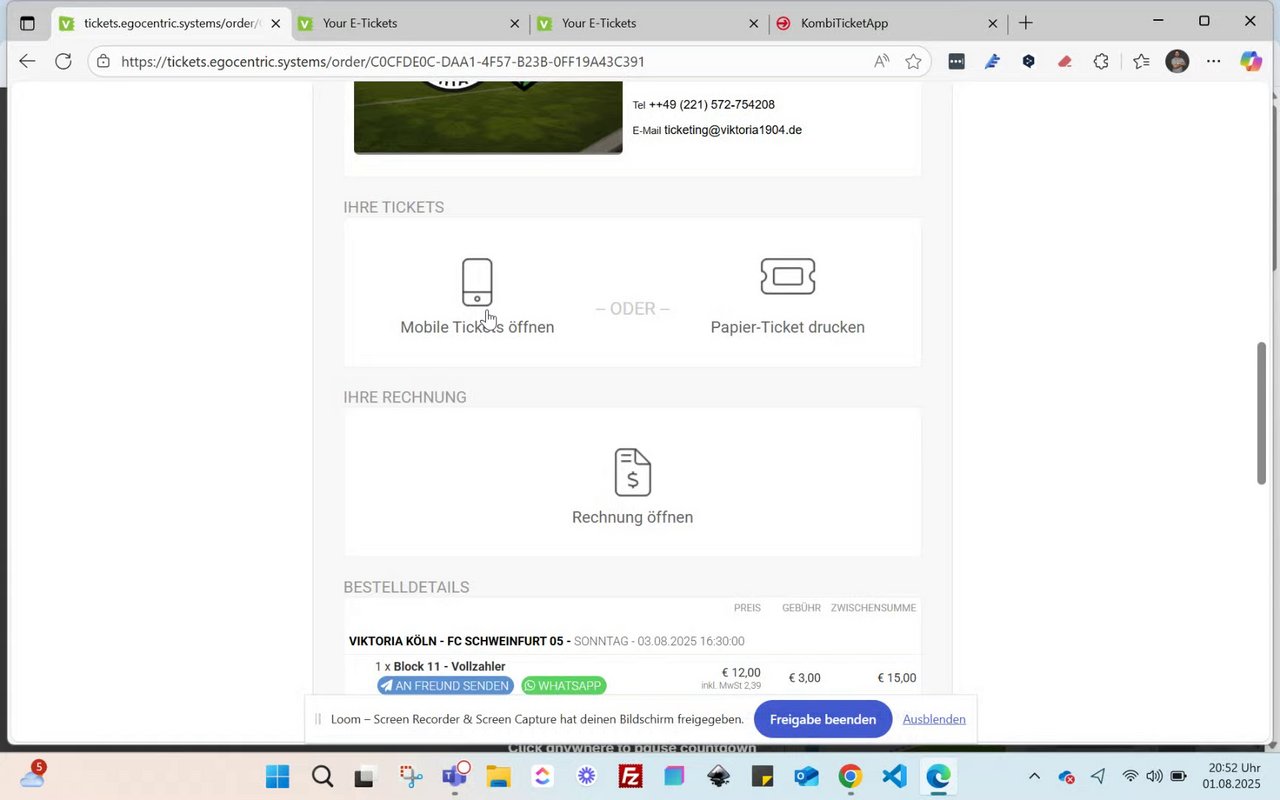This screenshot has width=1280, height=800.
Task: Close the KombiTicketApp tab
Action: coord(993,23)
